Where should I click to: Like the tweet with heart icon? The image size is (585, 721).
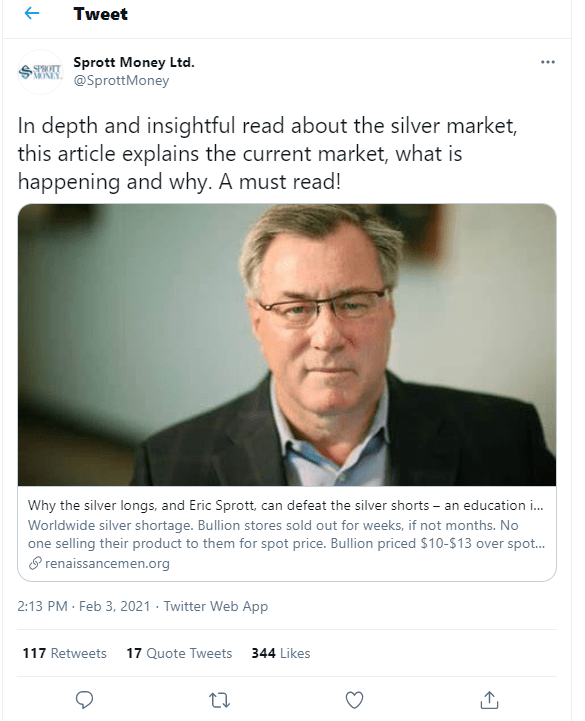click(354, 700)
